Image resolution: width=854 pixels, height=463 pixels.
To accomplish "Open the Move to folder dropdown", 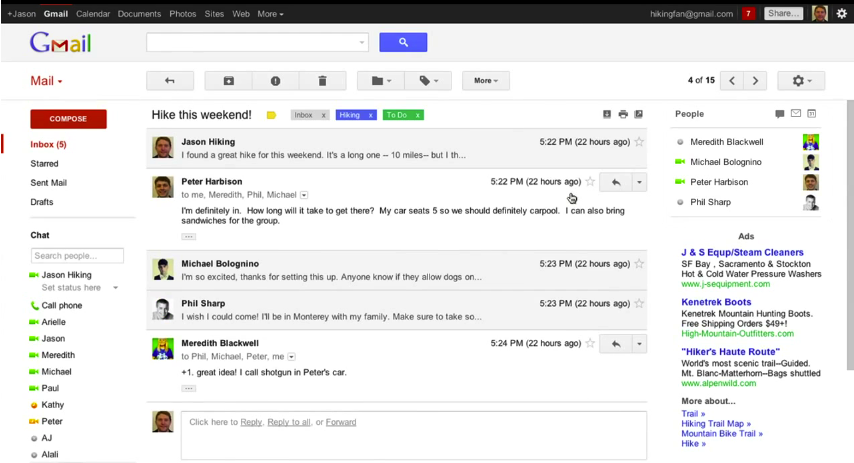I will coord(381,81).
